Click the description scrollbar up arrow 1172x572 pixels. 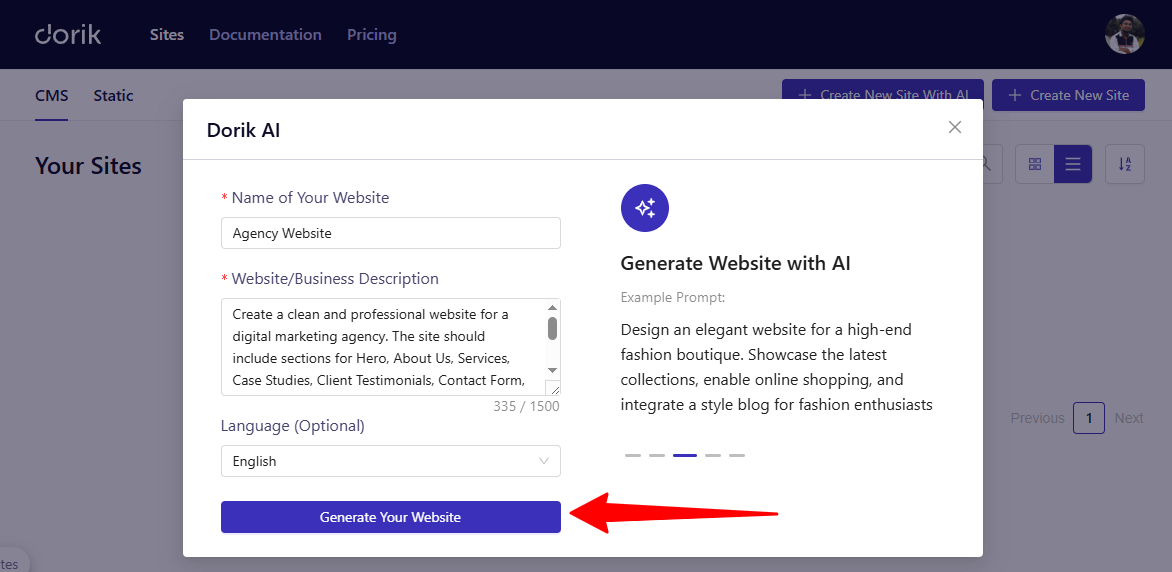[x=552, y=307]
